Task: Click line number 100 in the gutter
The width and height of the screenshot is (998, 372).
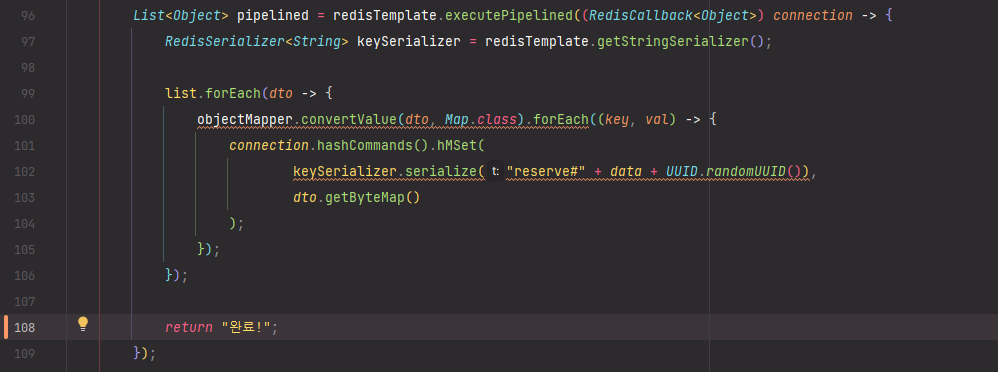Action: click(x=24, y=120)
